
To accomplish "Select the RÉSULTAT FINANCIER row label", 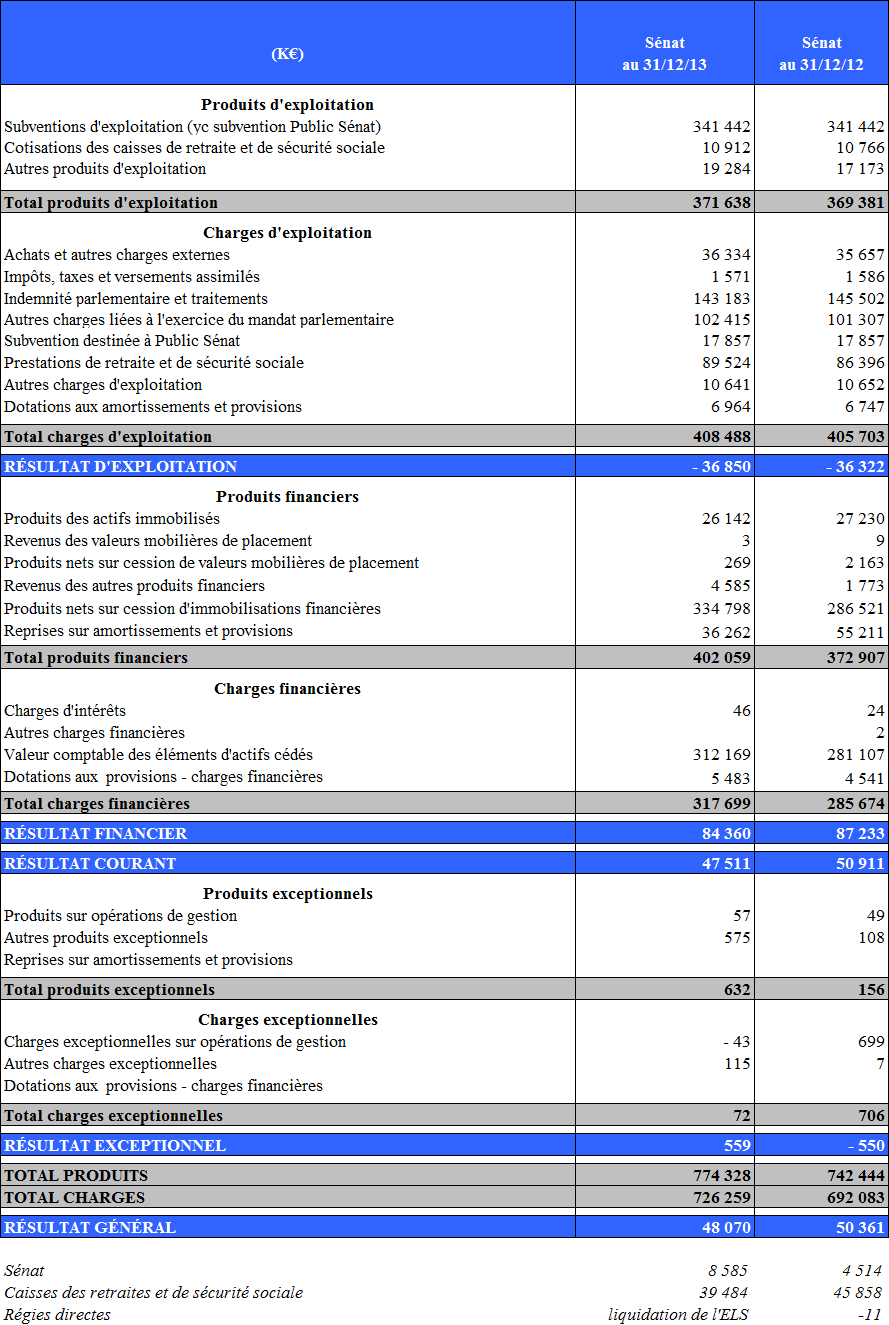I will pyautogui.click(x=96, y=834).
